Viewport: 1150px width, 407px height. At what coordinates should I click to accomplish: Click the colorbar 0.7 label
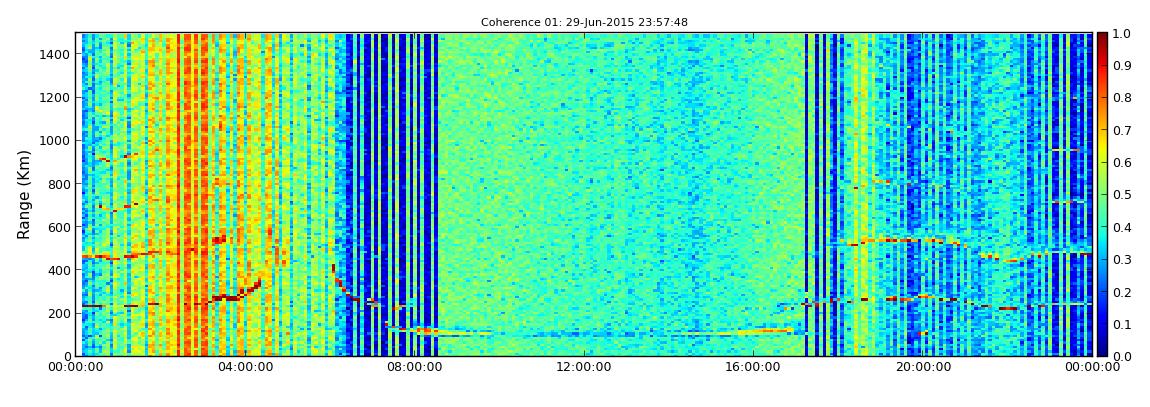(1121, 131)
